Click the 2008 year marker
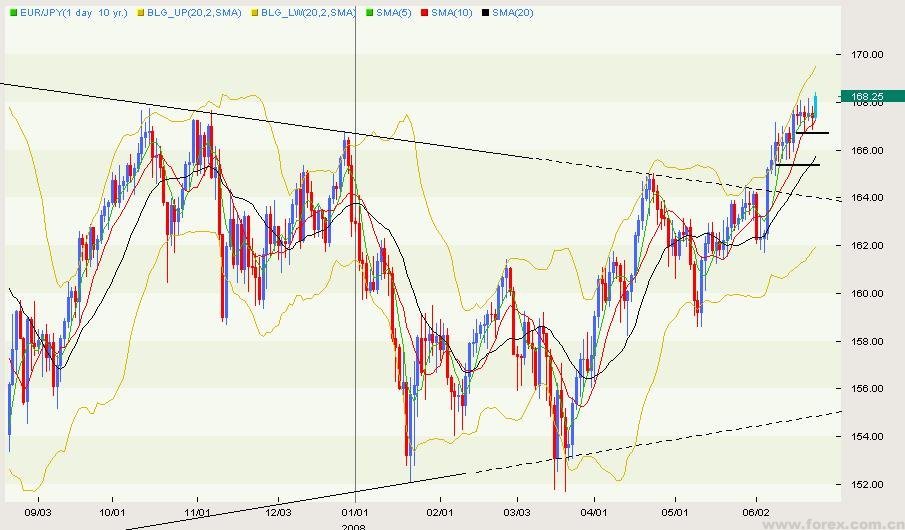This screenshot has width=905, height=530. coord(353,523)
